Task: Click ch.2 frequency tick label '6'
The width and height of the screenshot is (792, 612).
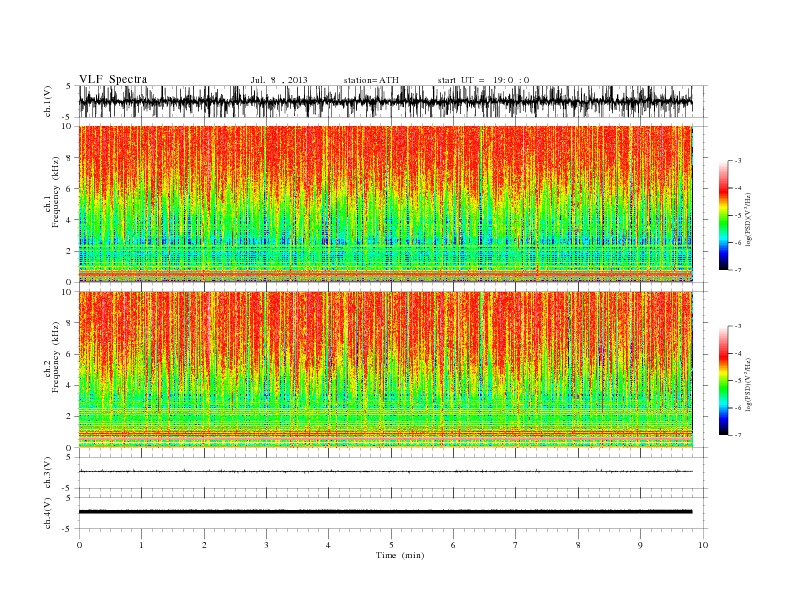Action: point(69,354)
